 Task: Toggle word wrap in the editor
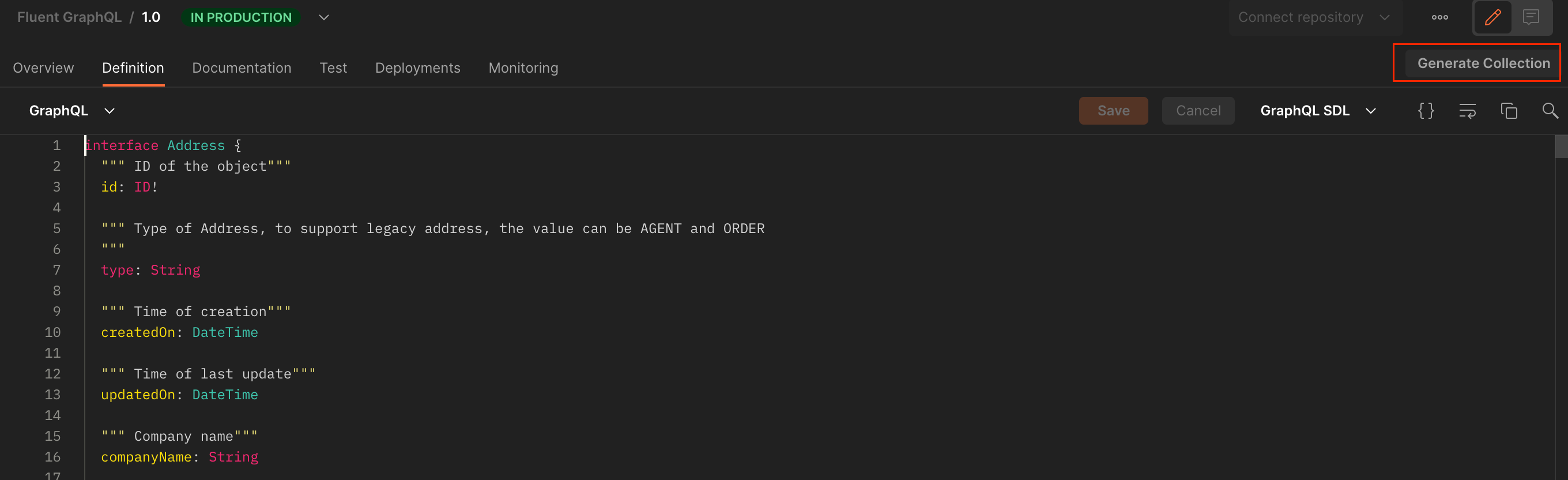[1467, 110]
